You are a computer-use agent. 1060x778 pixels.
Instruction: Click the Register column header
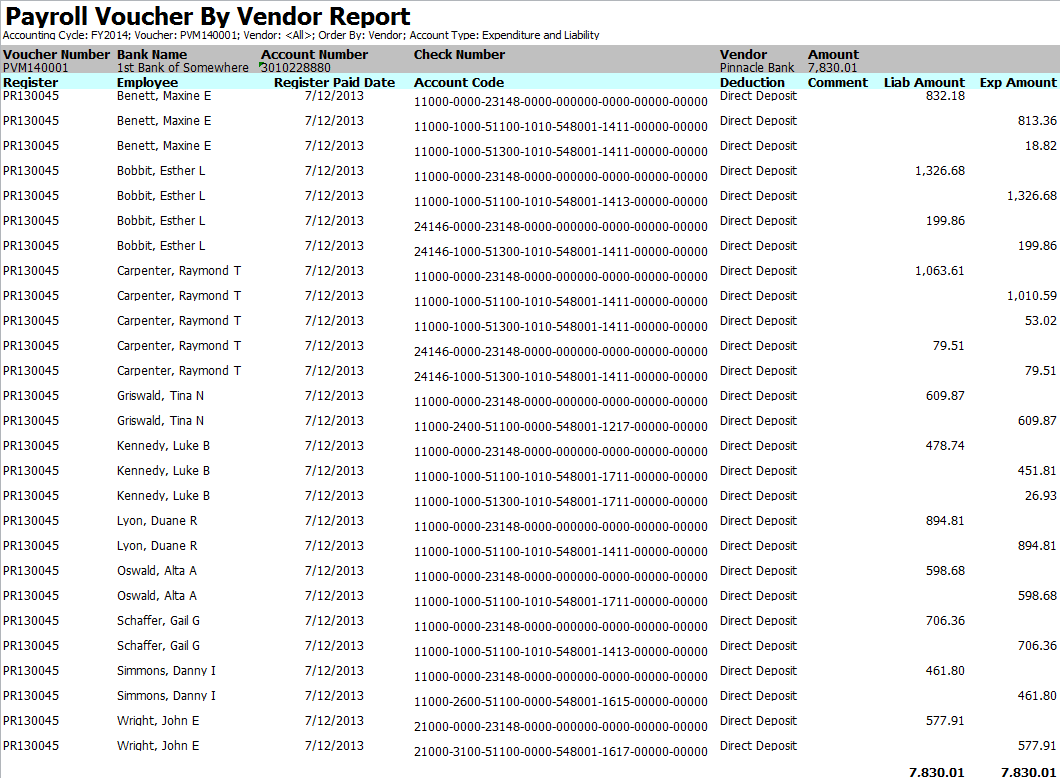coord(30,82)
